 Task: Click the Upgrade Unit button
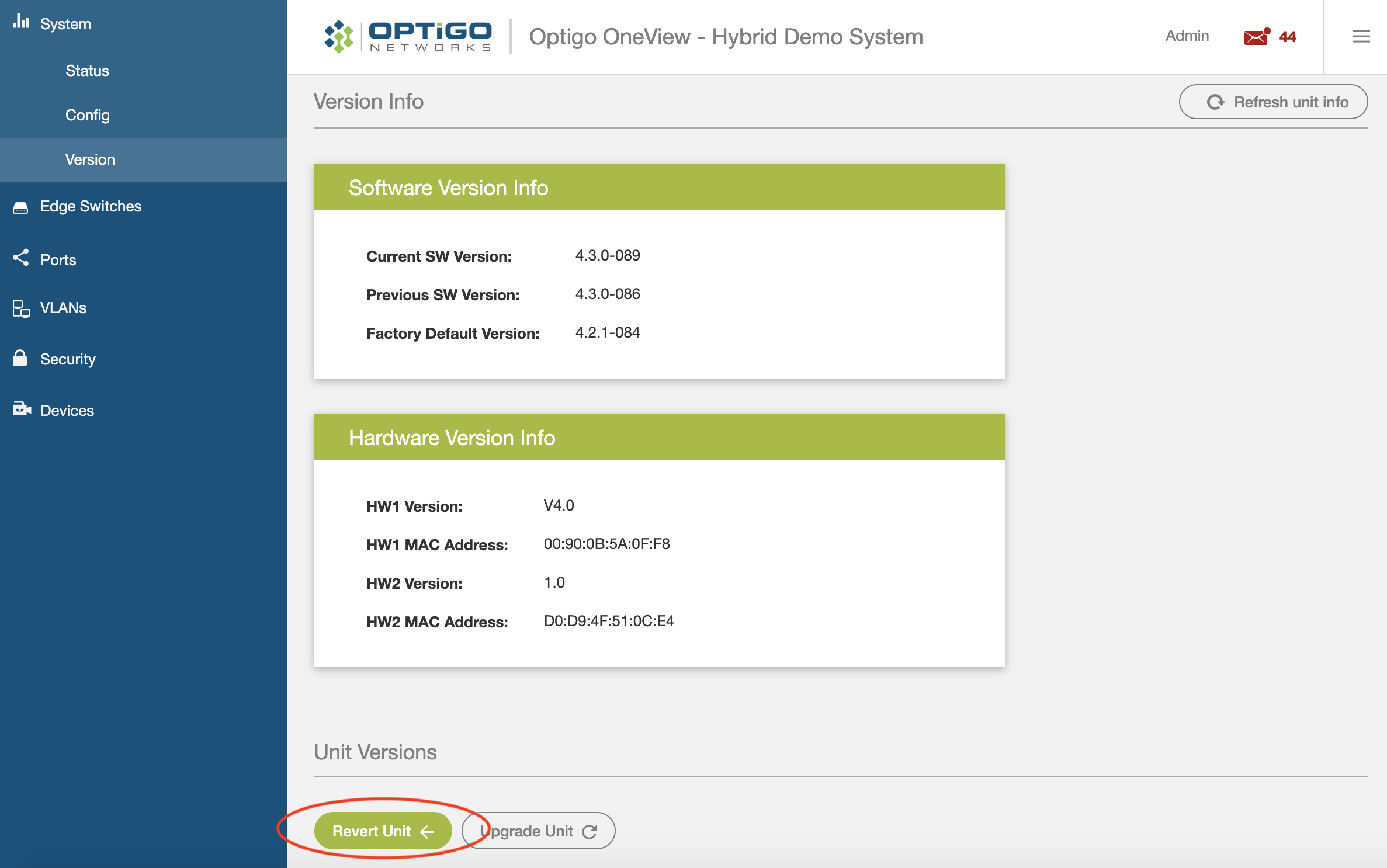(538, 831)
